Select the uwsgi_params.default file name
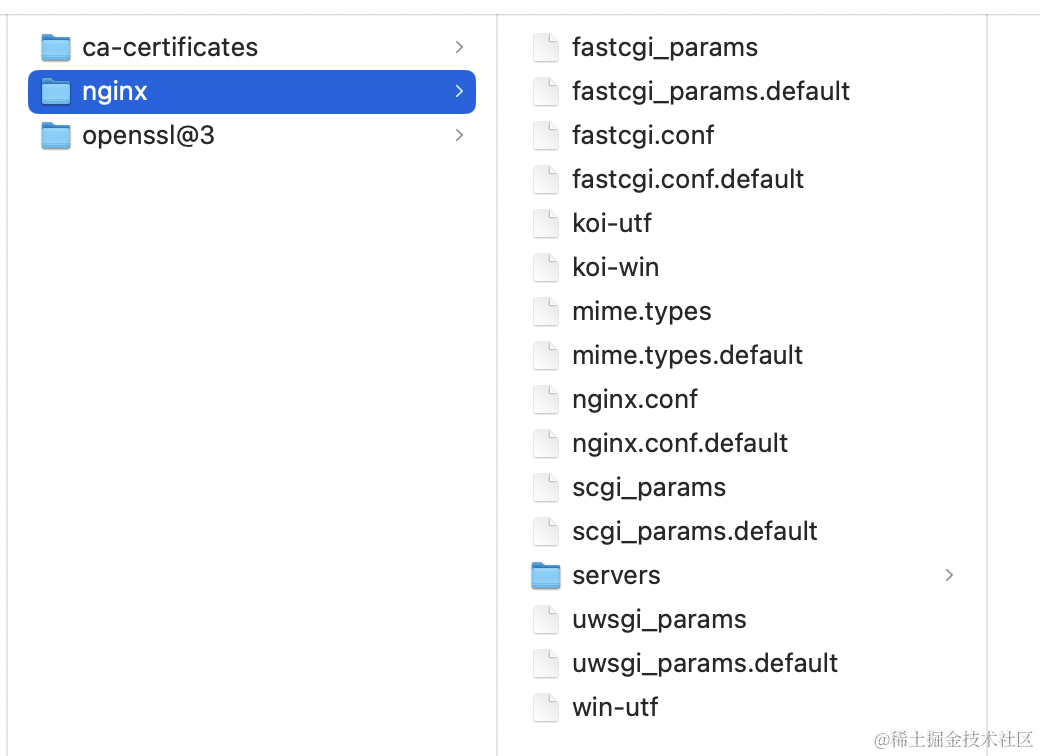The image size is (1040, 756). (x=705, y=663)
